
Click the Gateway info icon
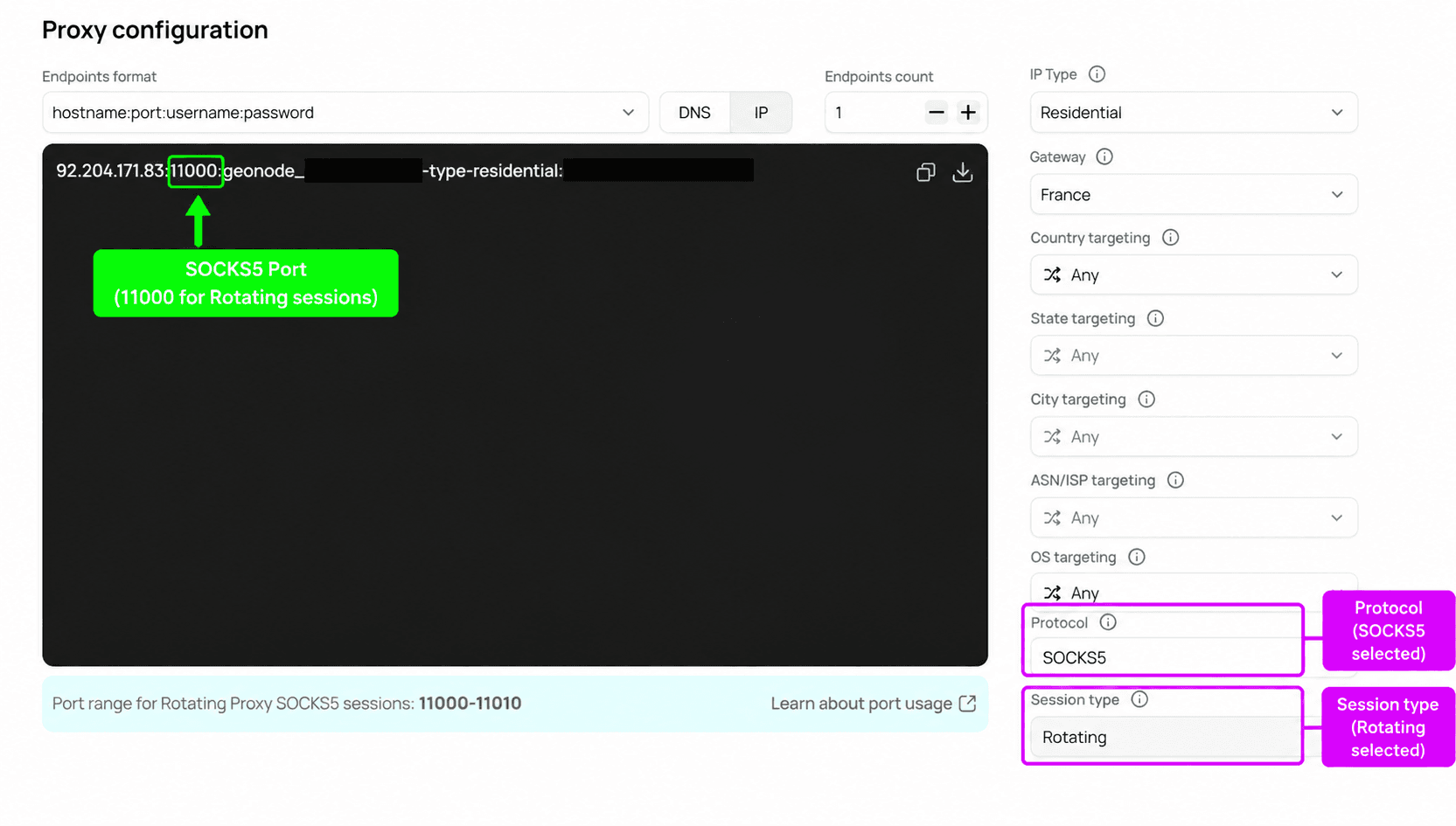pyautogui.click(x=1104, y=156)
